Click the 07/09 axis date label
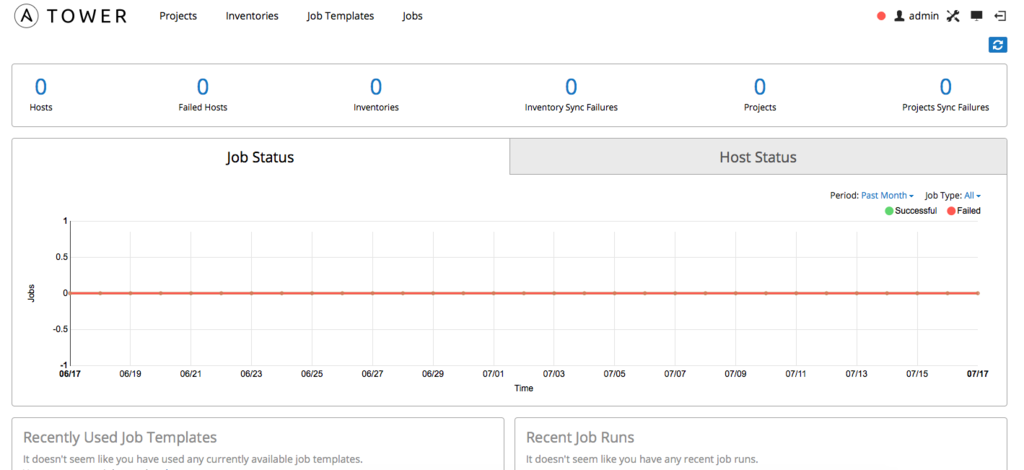This screenshot has height=470, width=1024. tap(735, 374)
